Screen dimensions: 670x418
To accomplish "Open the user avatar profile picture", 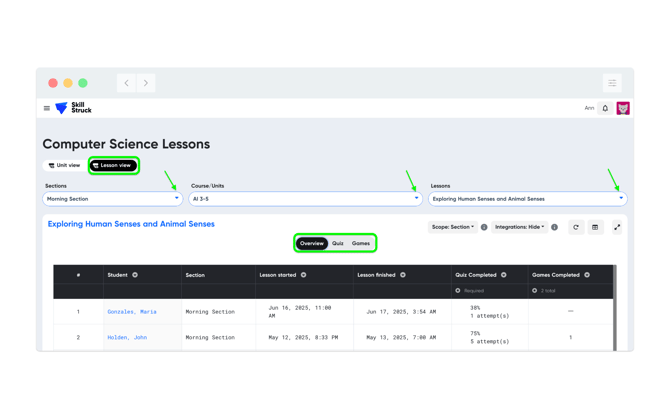I will click(x=623, y=108).
